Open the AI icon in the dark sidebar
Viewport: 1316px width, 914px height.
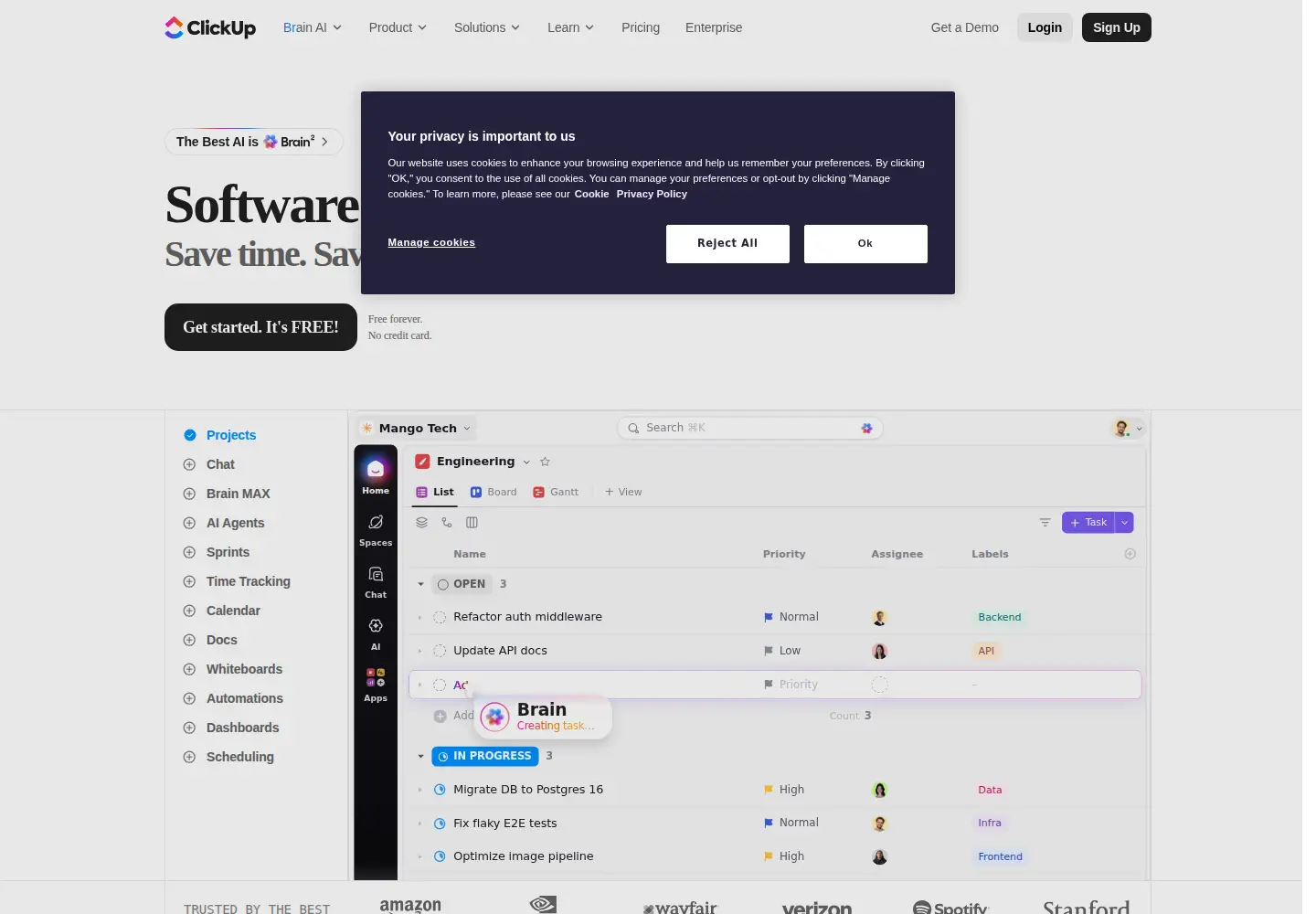pos(376,633)
